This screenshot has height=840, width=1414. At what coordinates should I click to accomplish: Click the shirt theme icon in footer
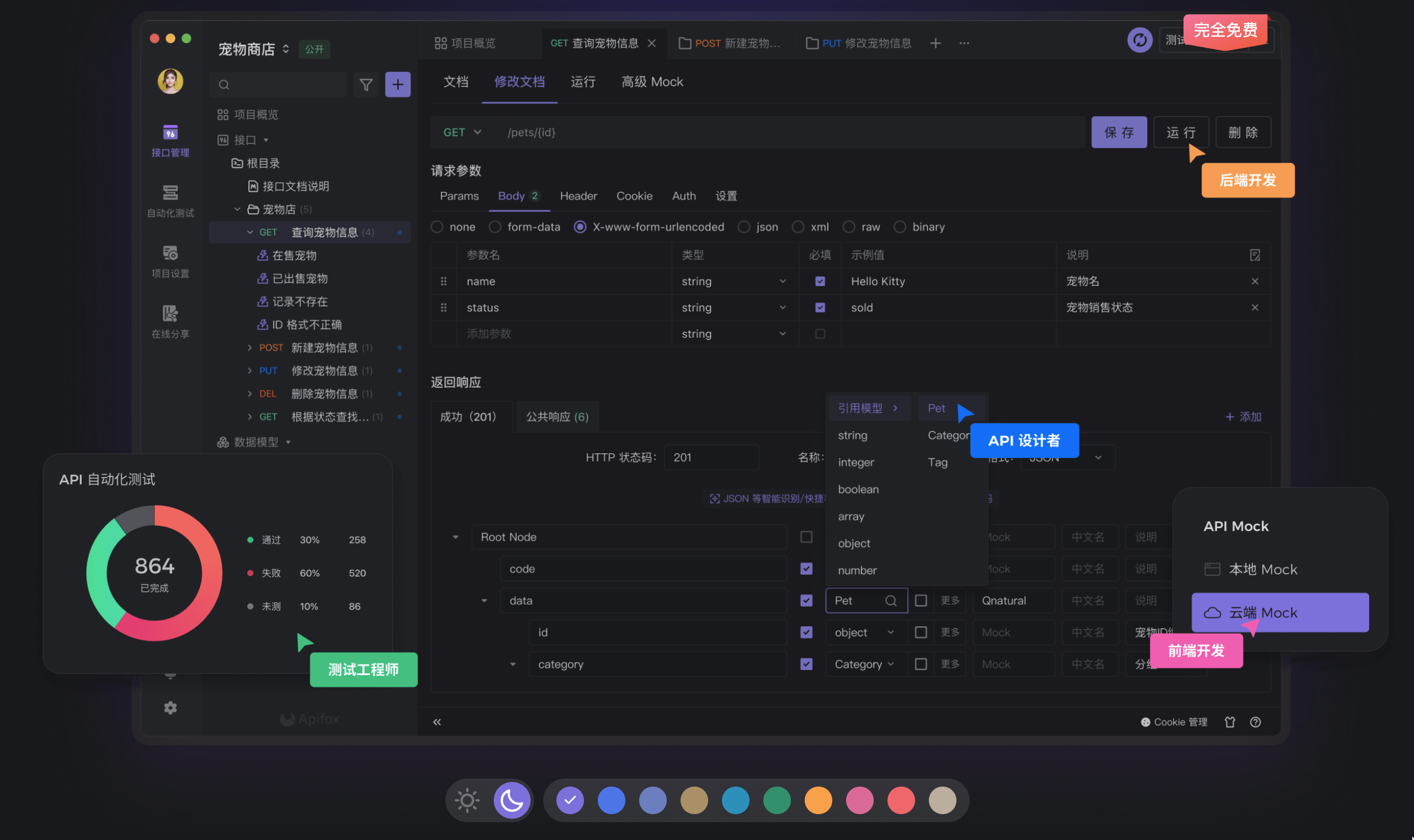1230,722
